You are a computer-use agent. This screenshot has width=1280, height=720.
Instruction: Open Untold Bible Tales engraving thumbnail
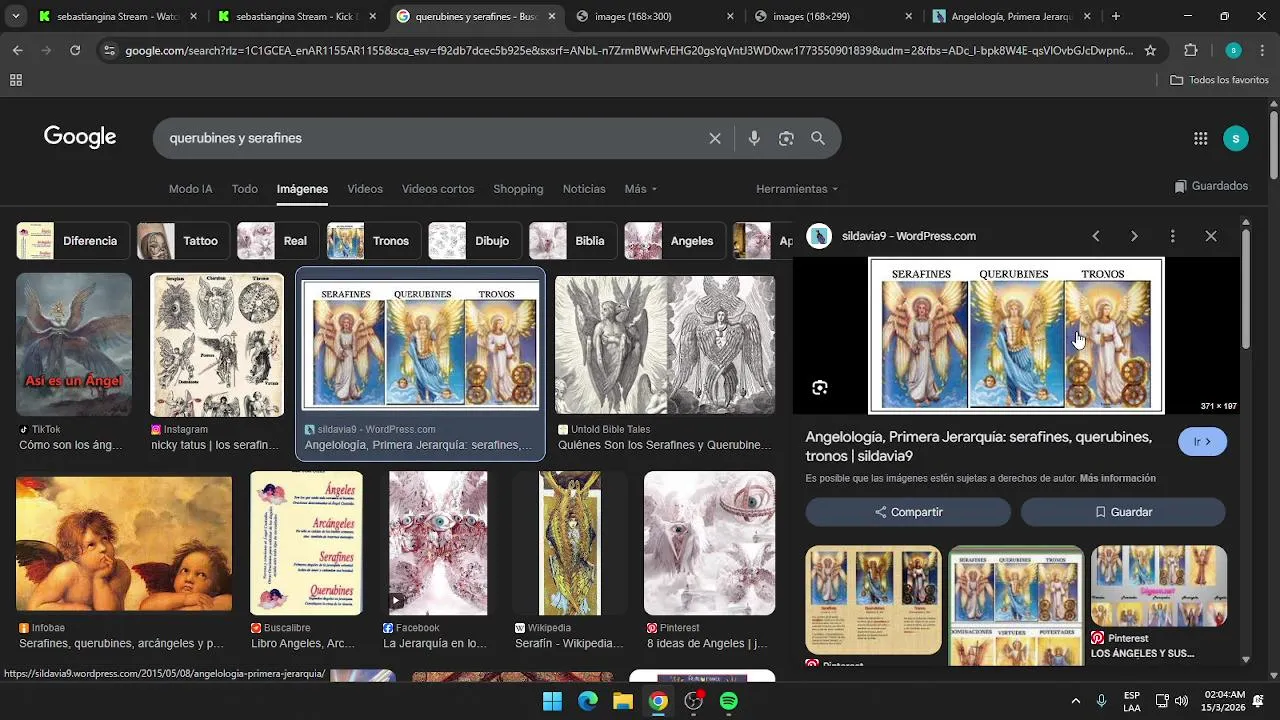665,344
